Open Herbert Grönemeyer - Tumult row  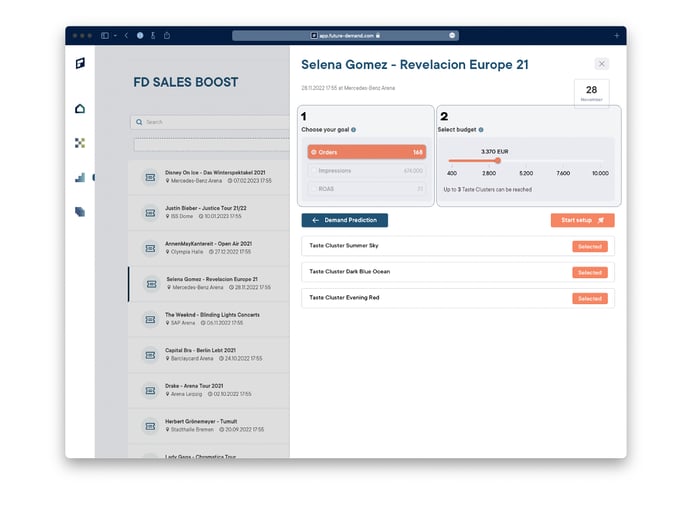[209, 426]
